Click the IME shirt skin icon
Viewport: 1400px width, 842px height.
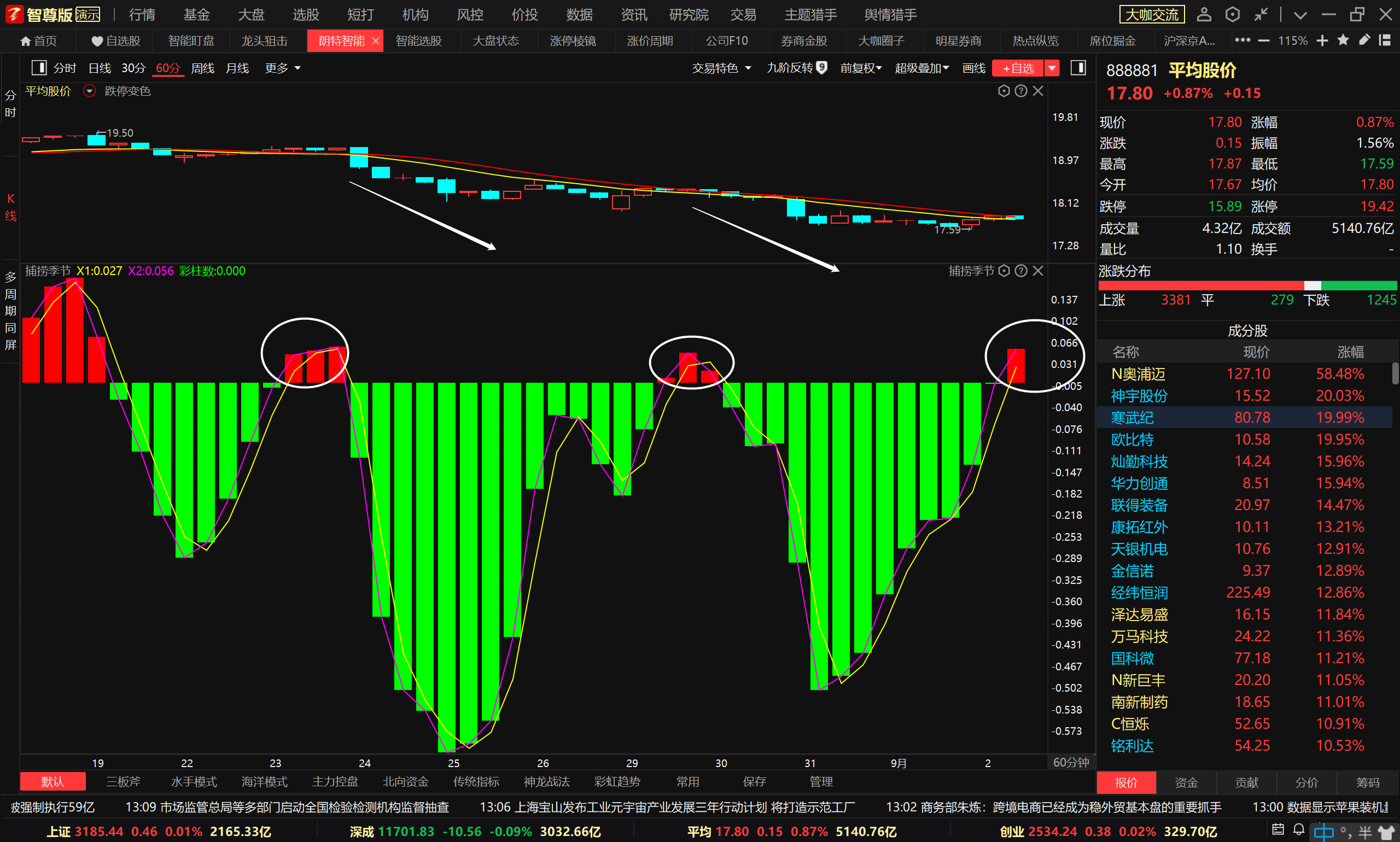1386,832
